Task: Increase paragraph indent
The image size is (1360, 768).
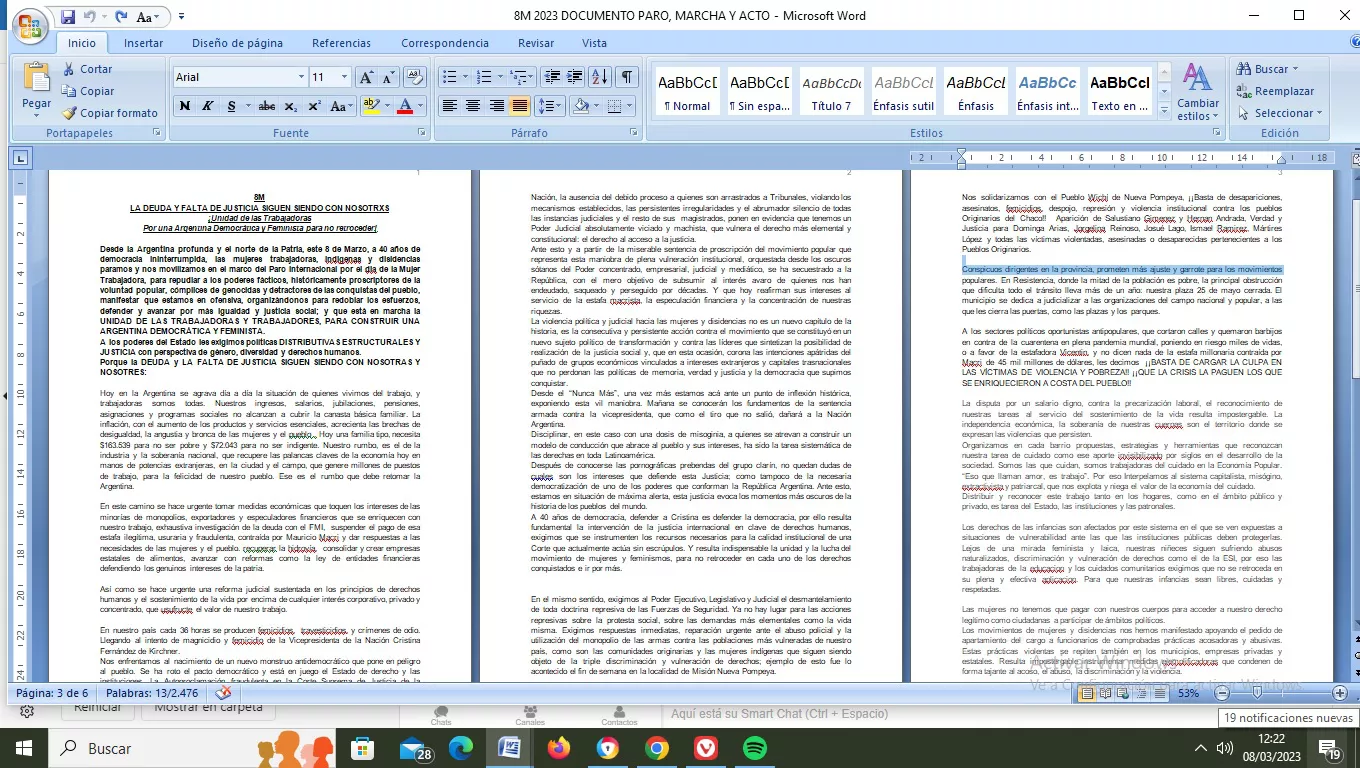Action: pos(576,77)
